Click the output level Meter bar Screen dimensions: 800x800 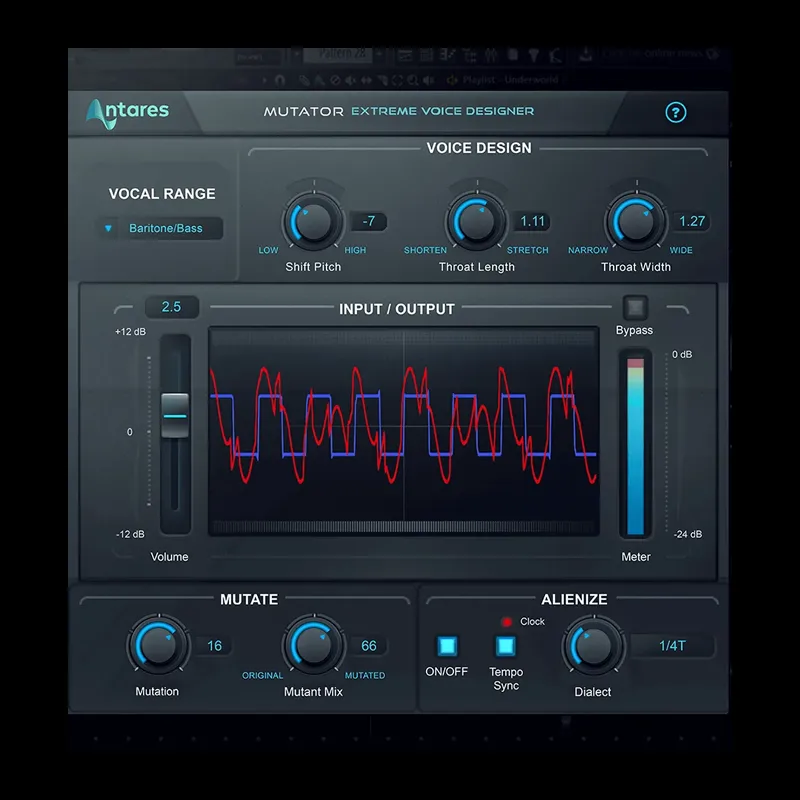[x=635, y=444]
